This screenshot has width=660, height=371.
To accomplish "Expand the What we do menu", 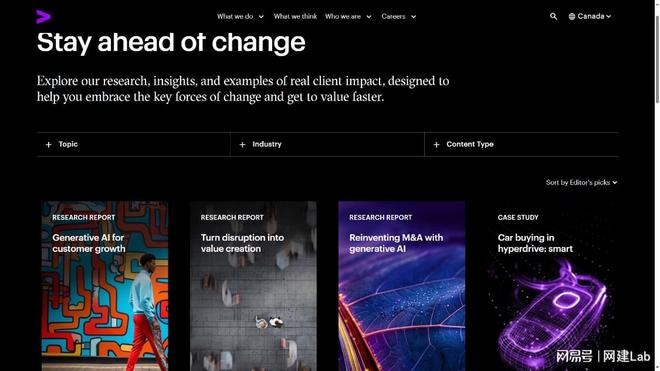I will 240,16.
